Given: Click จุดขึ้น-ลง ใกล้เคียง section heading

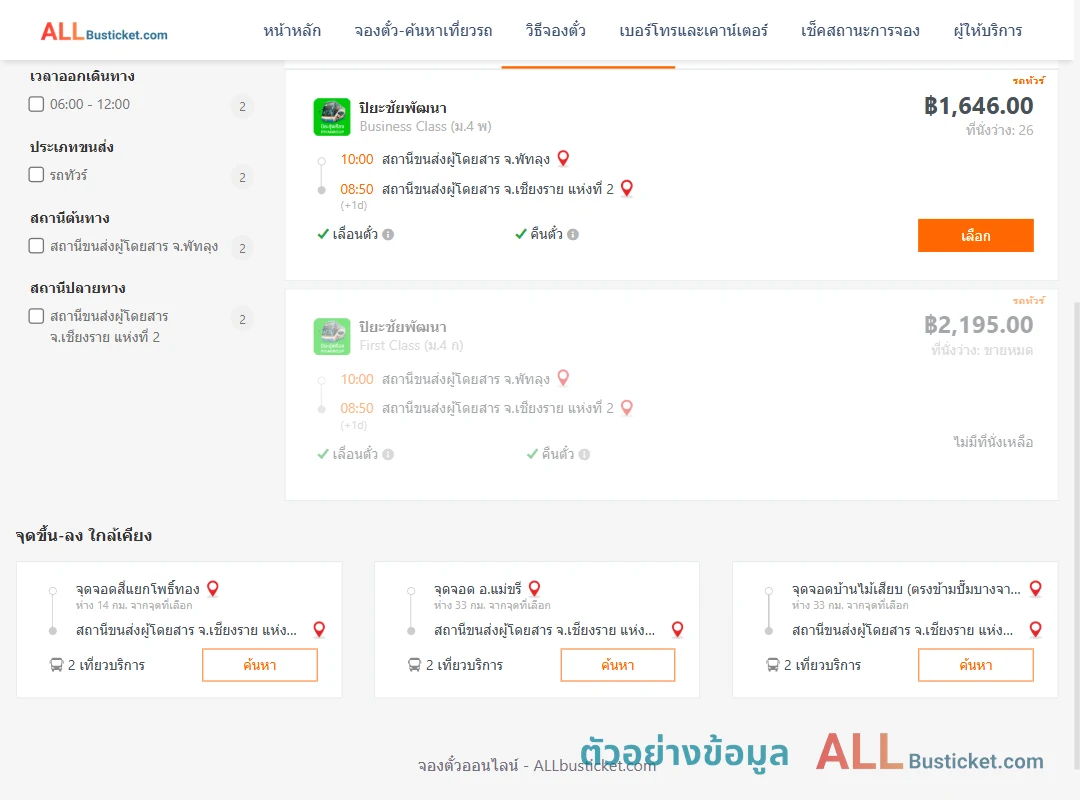Looking at the screenshot, I should coord(84,535).
